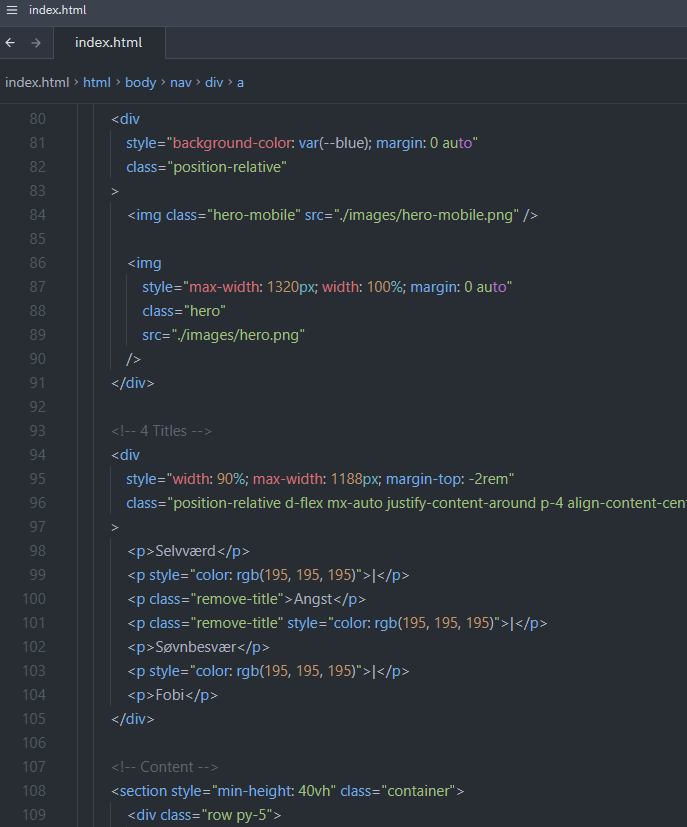The image size is (687, 827).
Task: Click nav in the breadcrumb path
Action: 180,83
